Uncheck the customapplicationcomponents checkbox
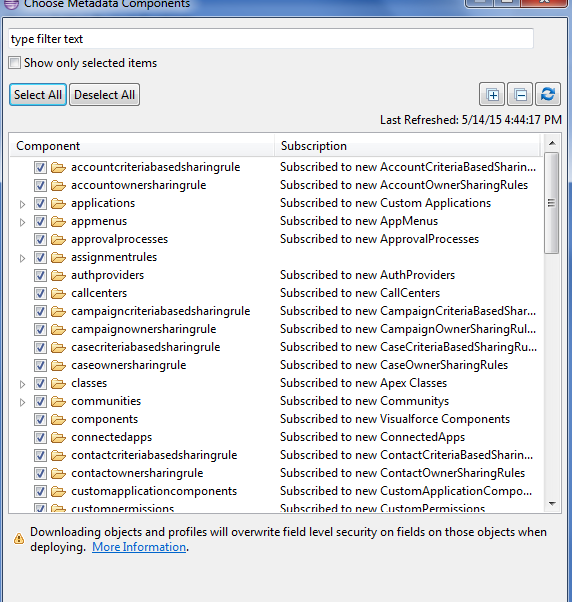Image resolution: width=572 pixels, height=602 pixels. [x=40, y=491]
